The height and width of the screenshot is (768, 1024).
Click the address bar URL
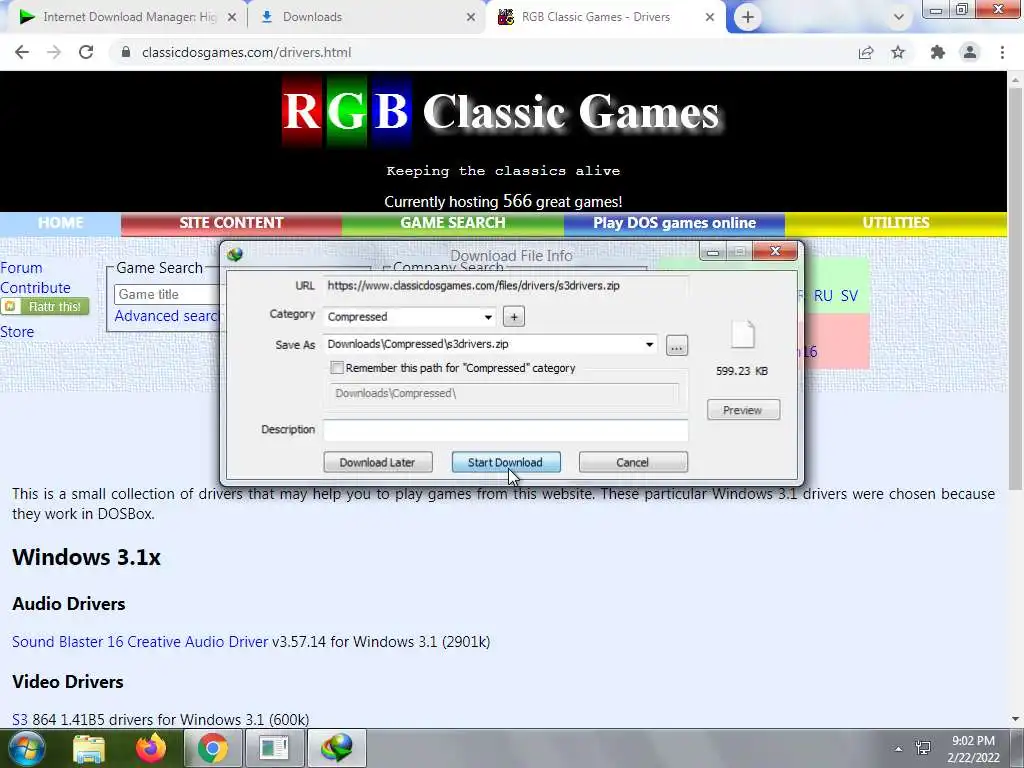click(x=246, y=52)
